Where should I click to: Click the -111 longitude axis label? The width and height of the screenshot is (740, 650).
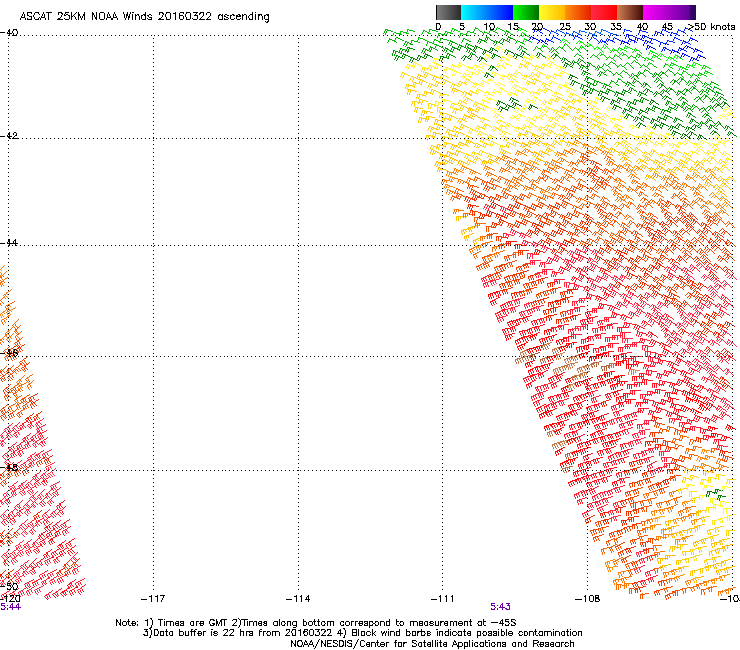pos(442,599)
